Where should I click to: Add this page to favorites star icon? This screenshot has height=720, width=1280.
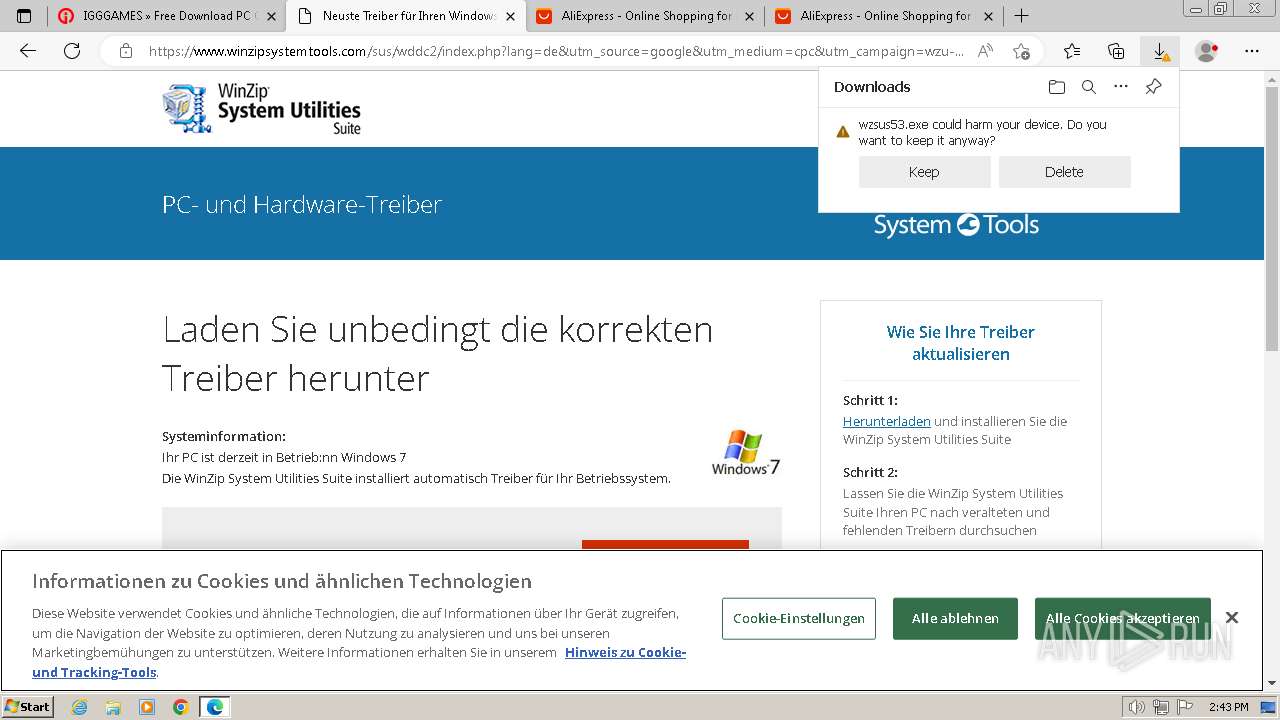click(x=1021, y=51)
